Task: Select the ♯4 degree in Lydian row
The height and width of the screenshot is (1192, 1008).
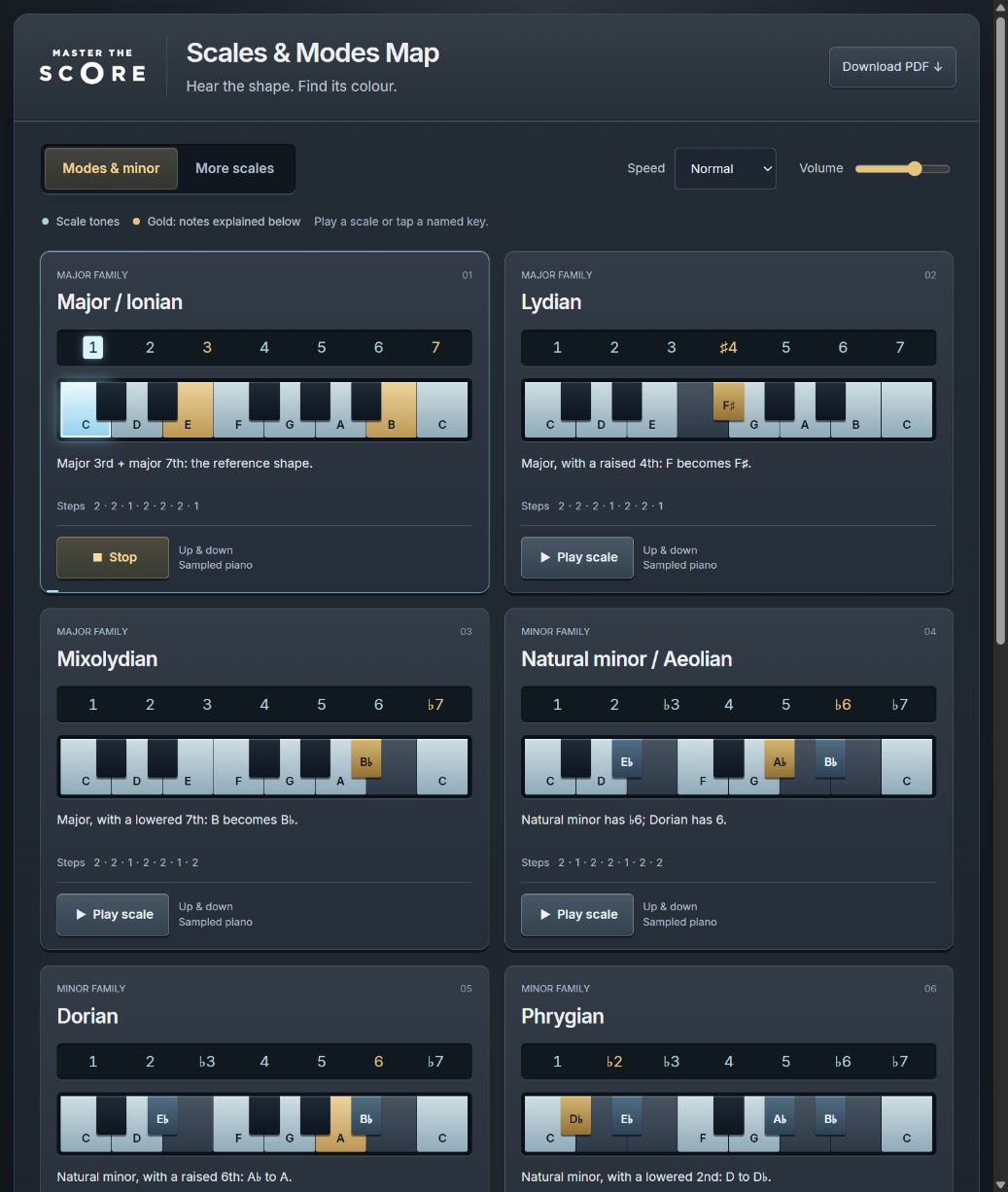Action: (x=728, y=347)
